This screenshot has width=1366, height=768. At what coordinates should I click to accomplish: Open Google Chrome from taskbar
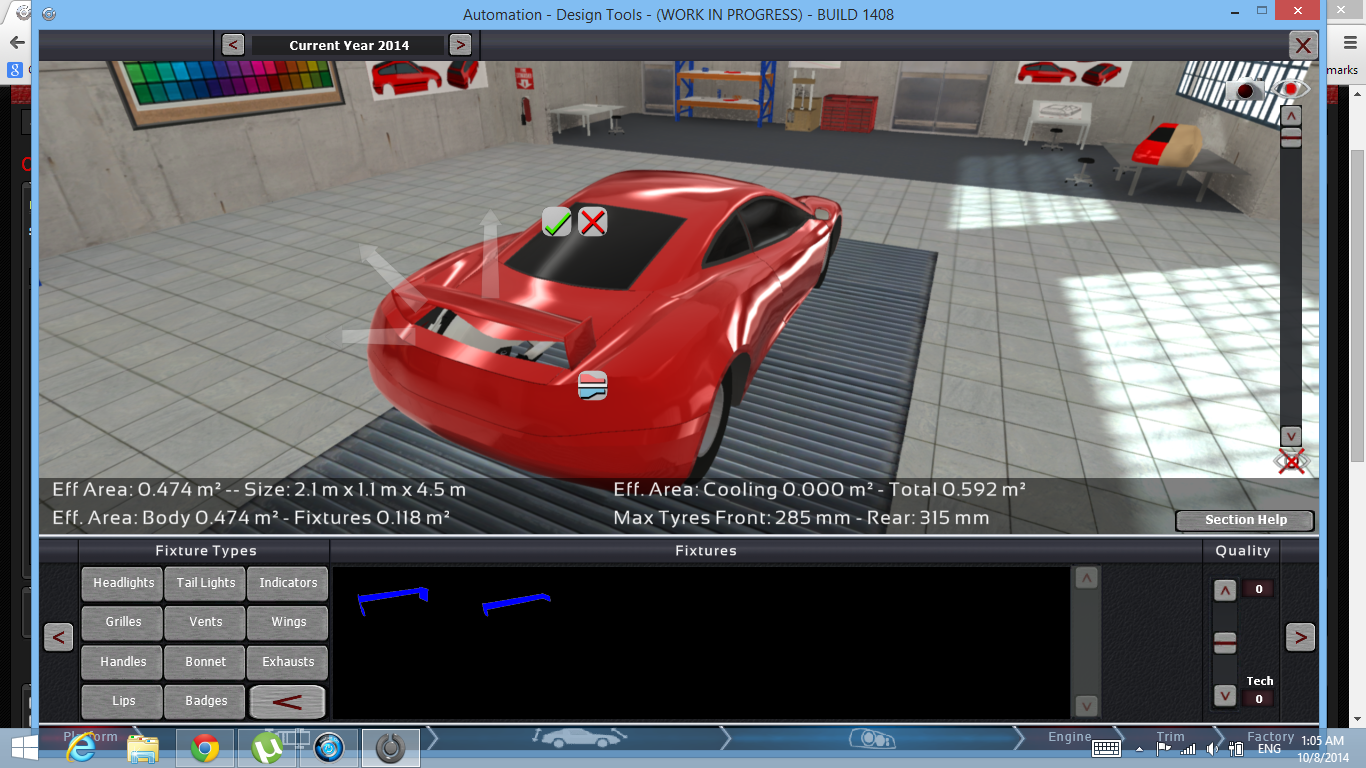point(205,748)
